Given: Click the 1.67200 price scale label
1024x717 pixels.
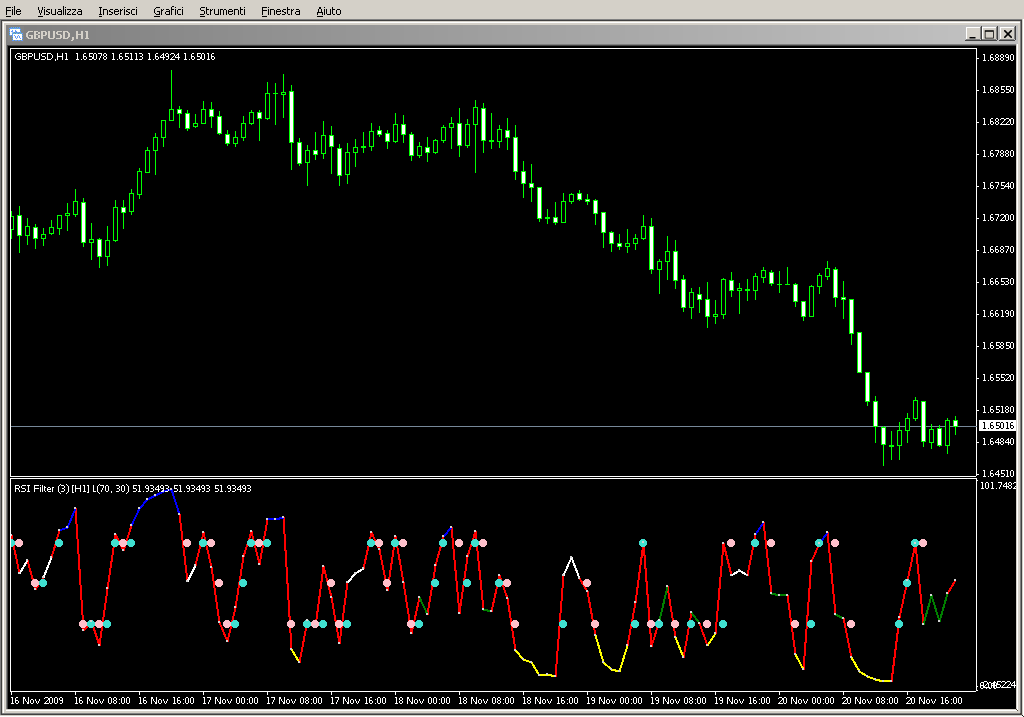Looking at the screenshot, I should [x=999, y=217].
